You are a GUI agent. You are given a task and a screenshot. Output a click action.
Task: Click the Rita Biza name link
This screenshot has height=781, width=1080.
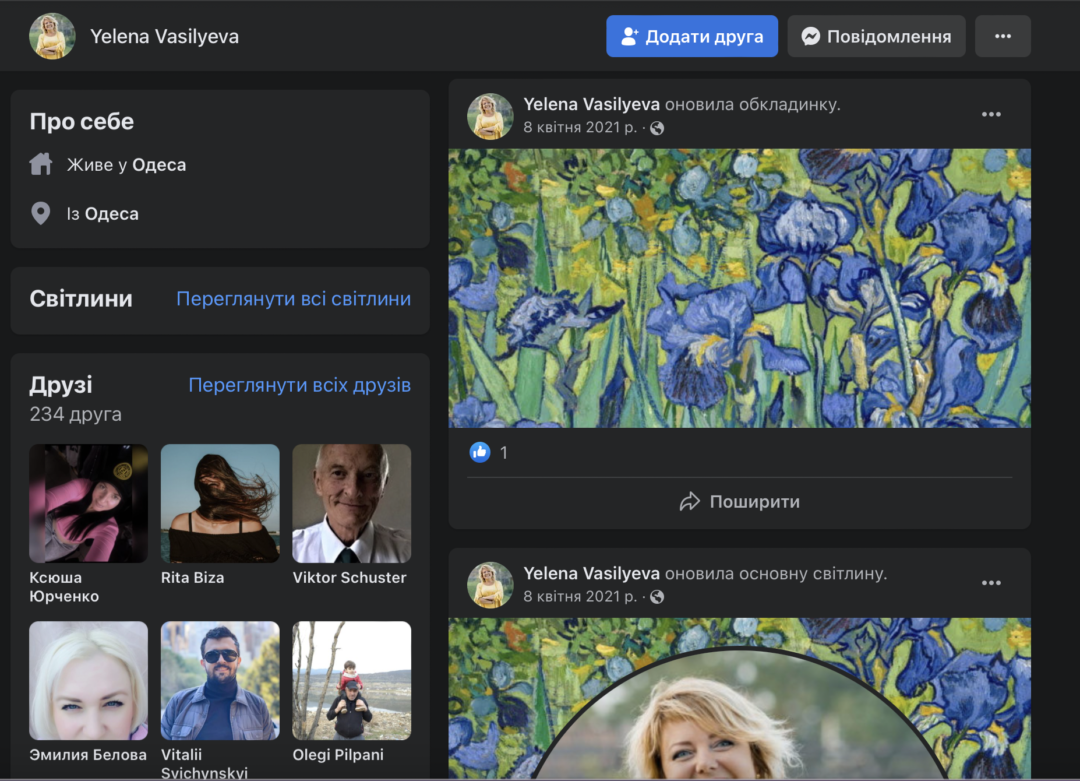point(193,578)
